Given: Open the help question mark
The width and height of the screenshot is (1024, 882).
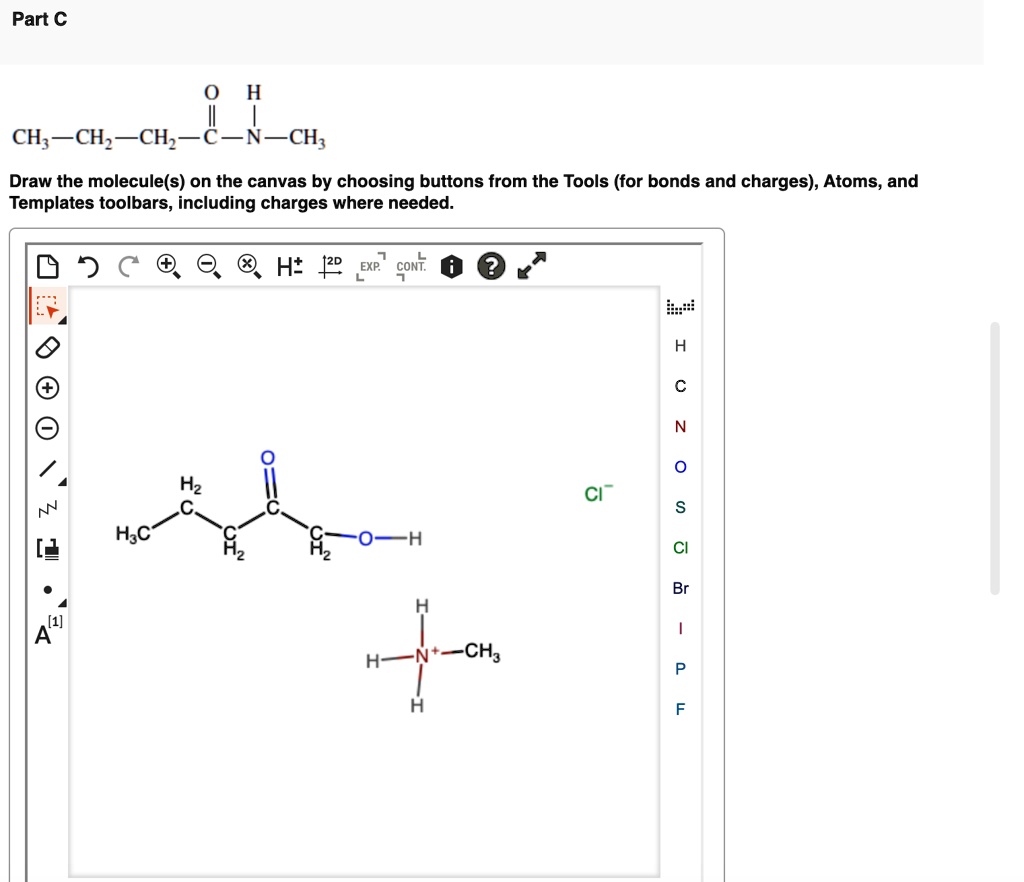Looking at the screenshot, I should point(491,265).
